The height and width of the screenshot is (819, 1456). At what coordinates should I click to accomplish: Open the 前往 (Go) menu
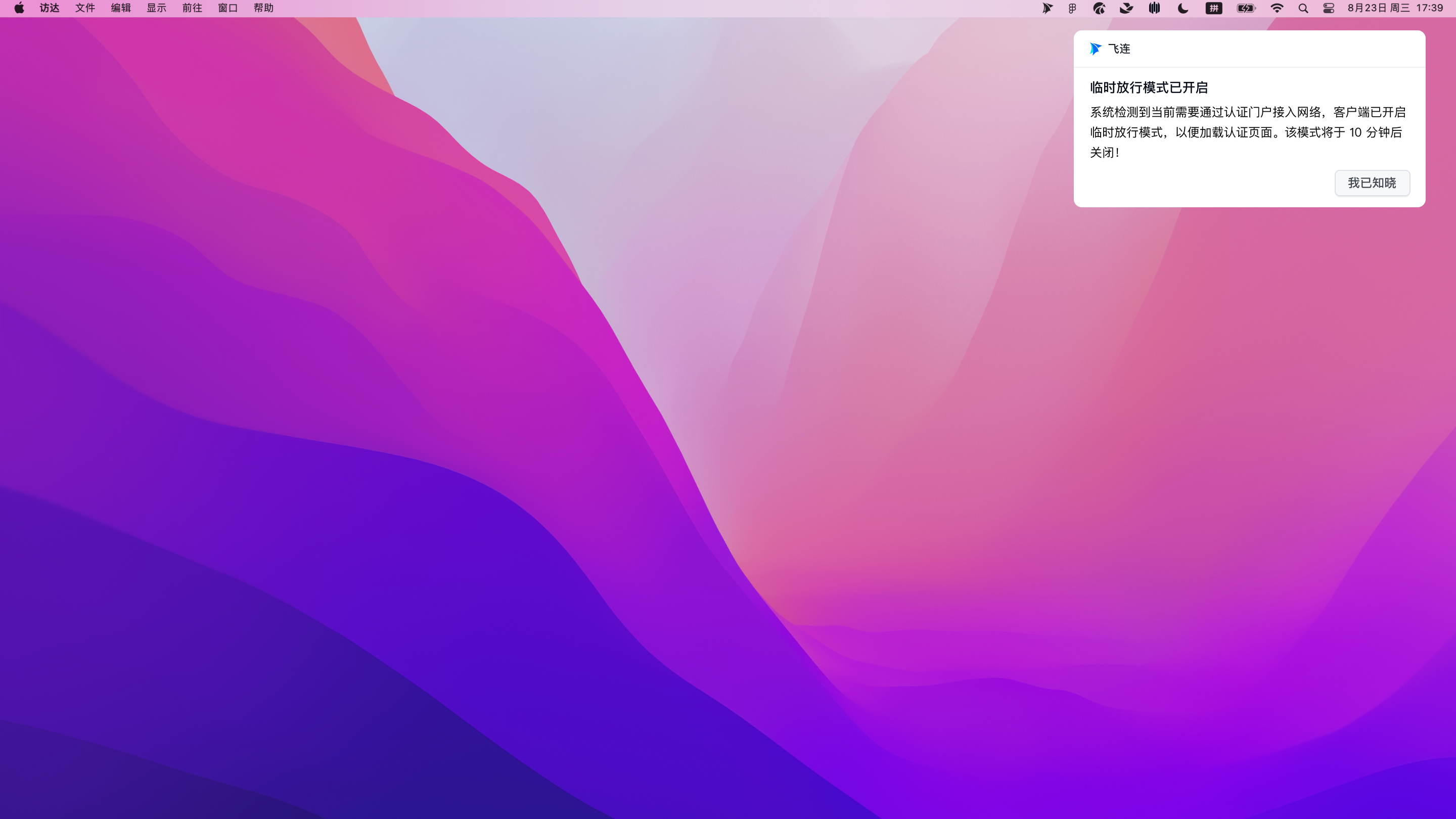(x=192, y=8)
